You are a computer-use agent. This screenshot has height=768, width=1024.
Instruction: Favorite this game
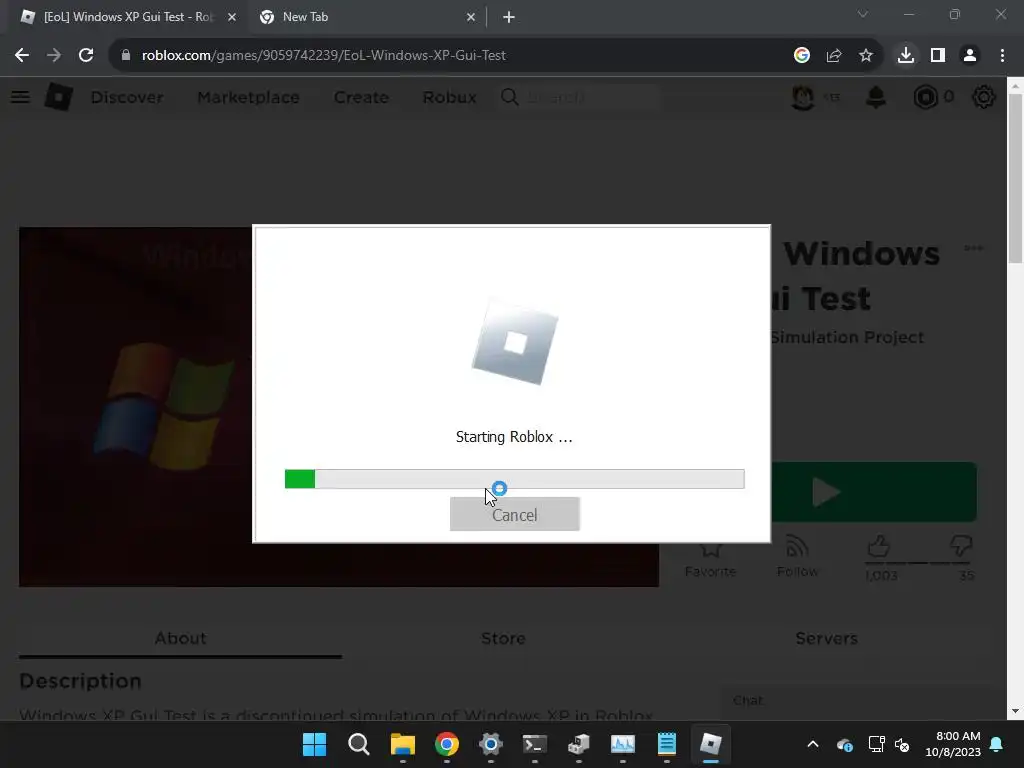711,558
